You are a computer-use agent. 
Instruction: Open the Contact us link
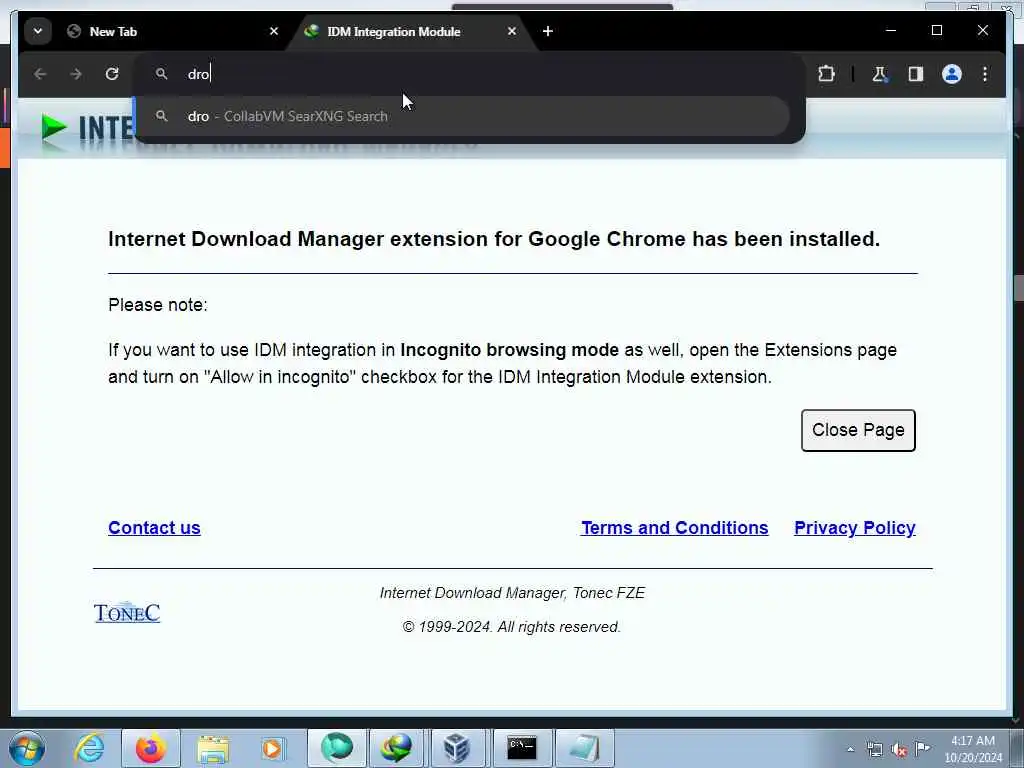click(x=154, y=528)
